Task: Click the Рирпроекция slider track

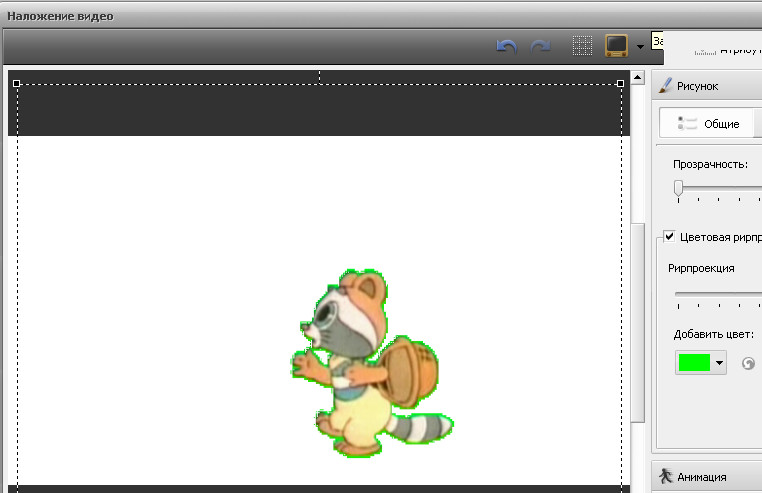Action: pos(718,294)
